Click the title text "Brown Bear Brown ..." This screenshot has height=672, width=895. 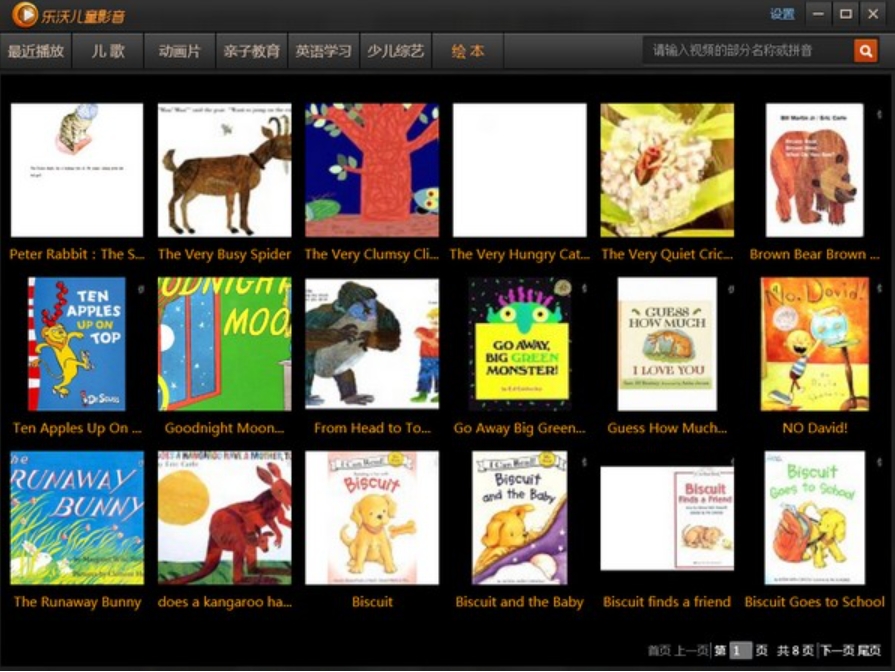815,254
